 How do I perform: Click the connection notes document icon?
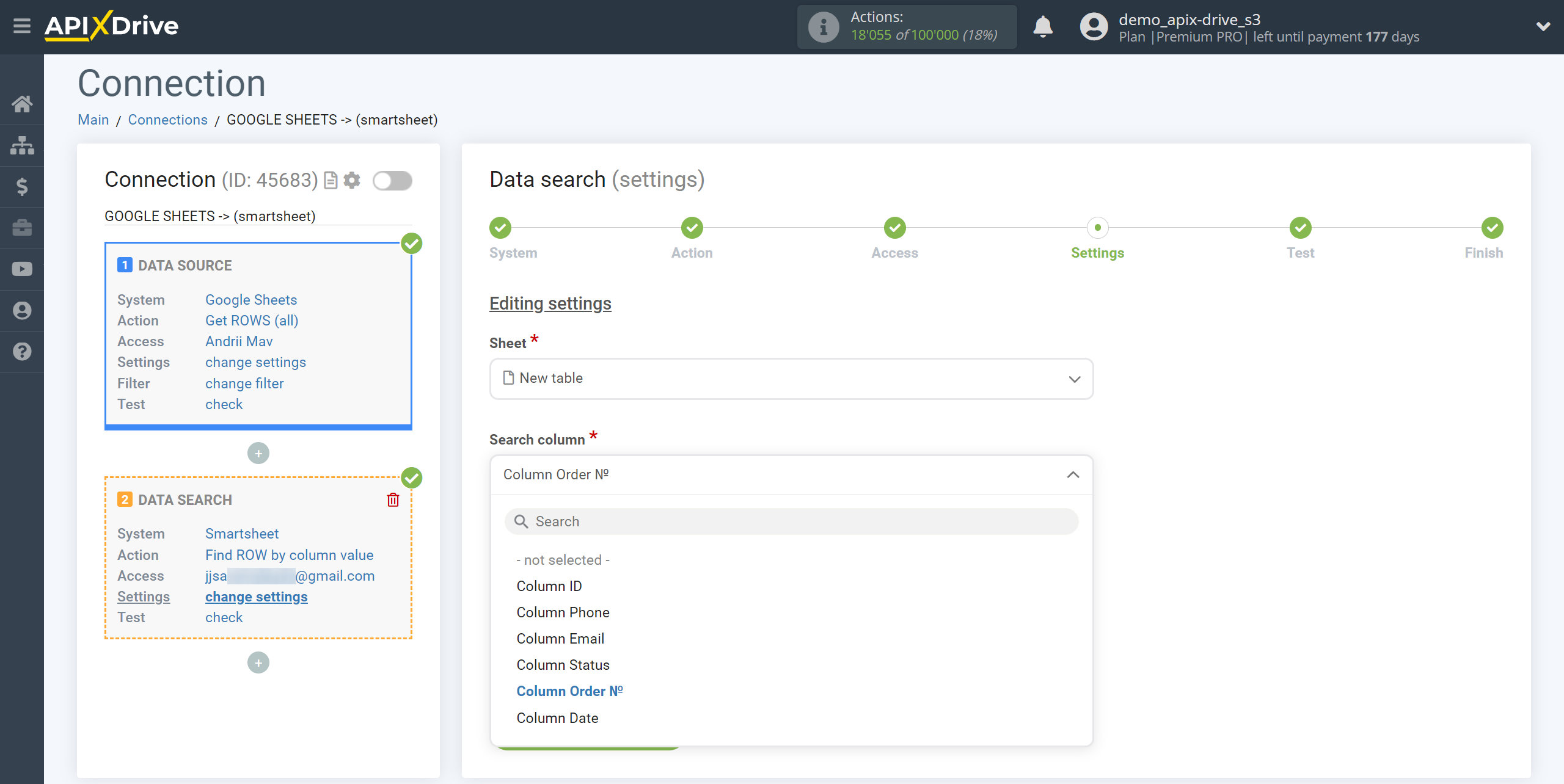(331, 180)
